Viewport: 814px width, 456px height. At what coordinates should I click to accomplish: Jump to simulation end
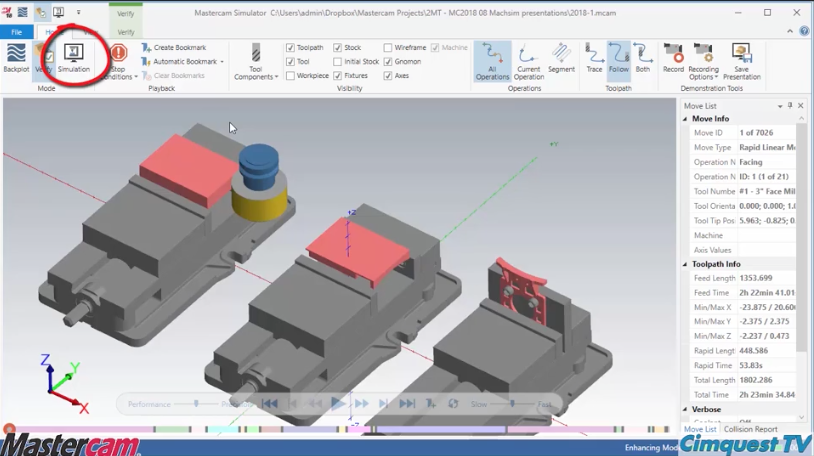tap(407, 404)
